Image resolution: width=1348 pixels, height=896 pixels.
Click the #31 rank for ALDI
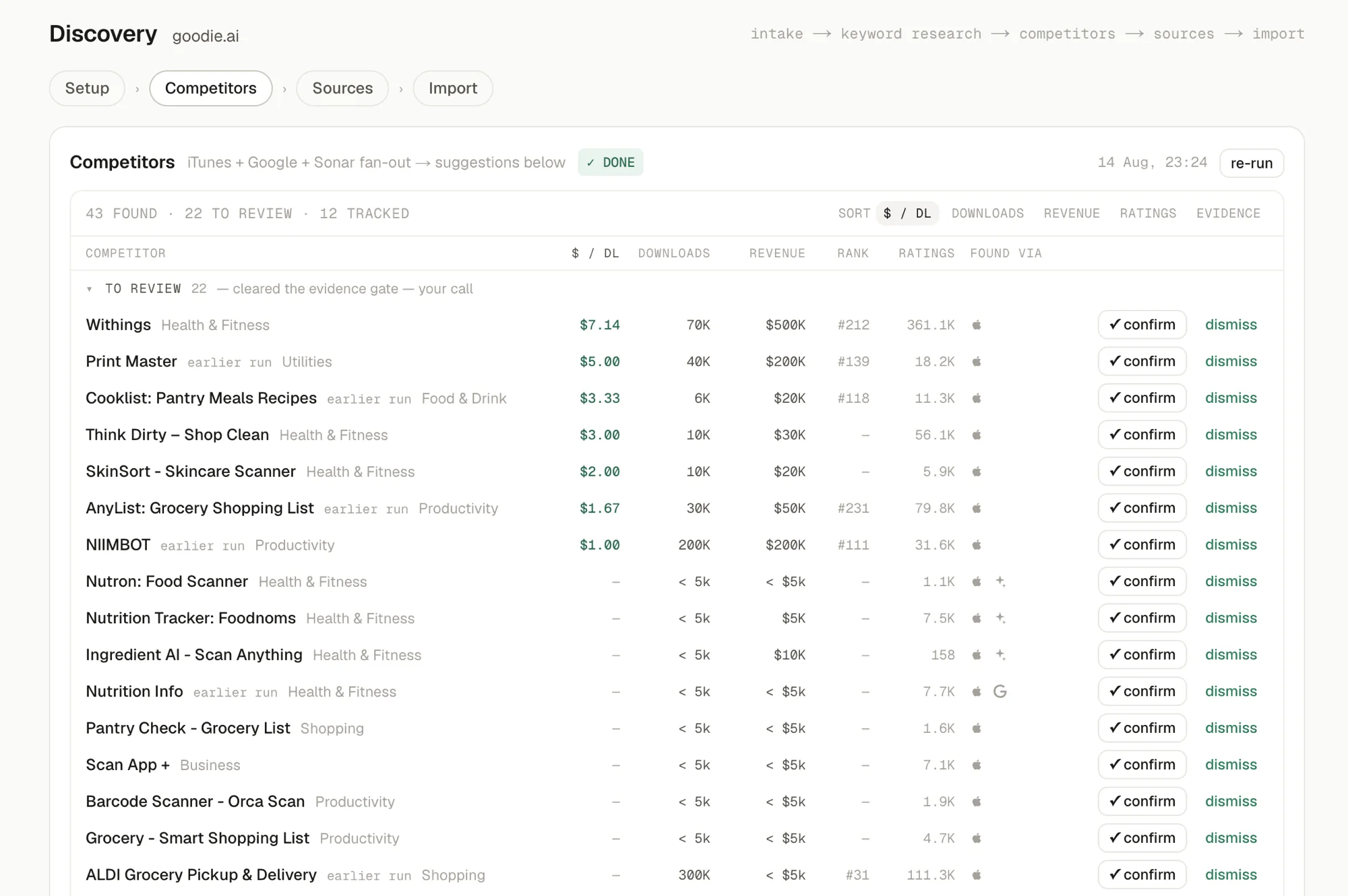[x=857, y=875]
